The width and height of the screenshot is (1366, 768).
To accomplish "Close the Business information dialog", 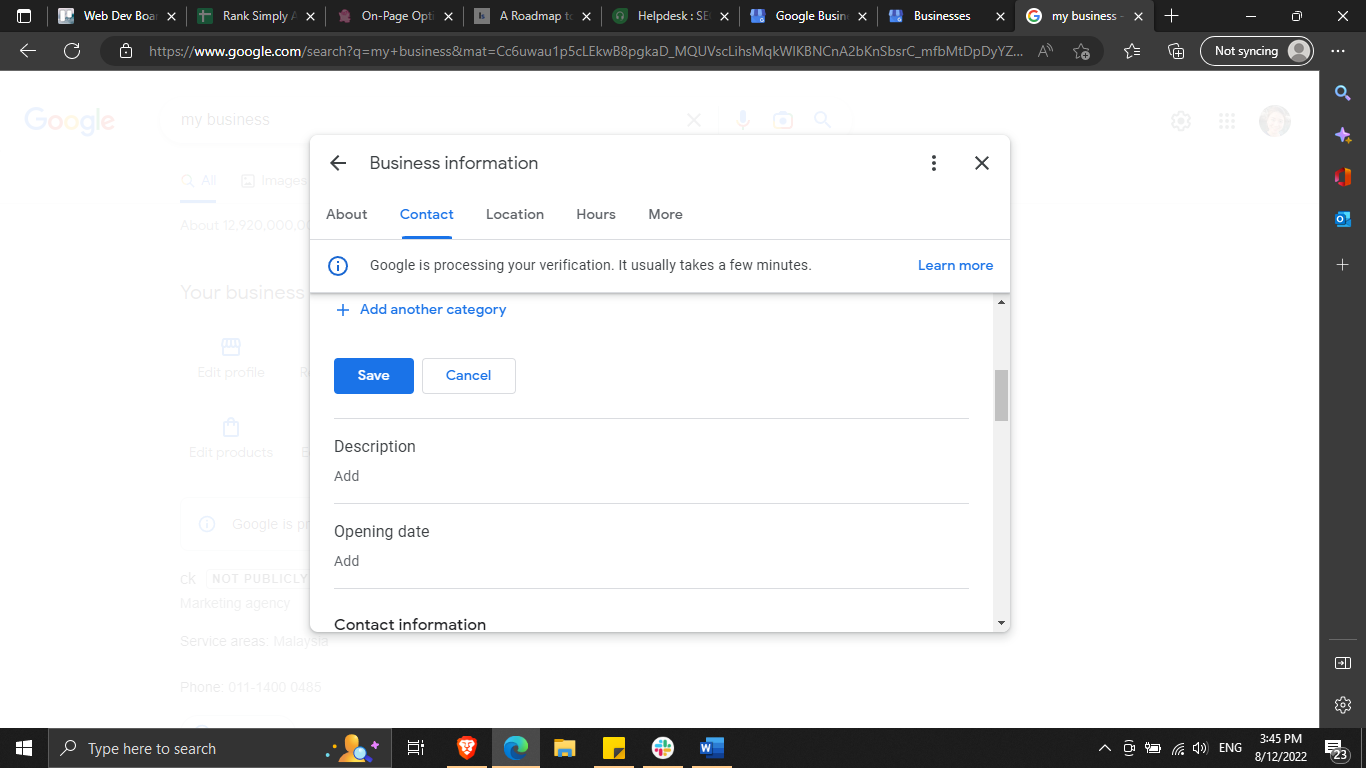I will (x=982, y=163).
